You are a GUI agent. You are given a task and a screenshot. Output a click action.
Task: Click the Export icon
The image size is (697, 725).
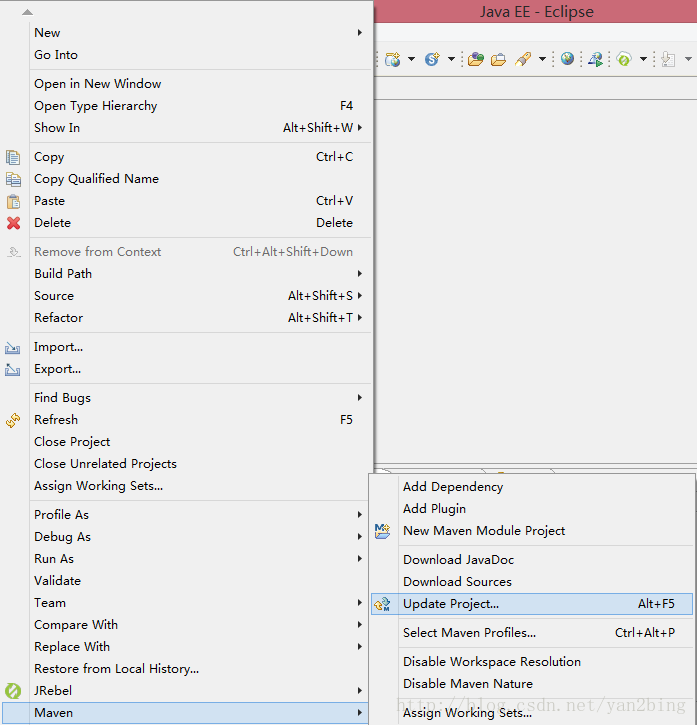[12, 369]
